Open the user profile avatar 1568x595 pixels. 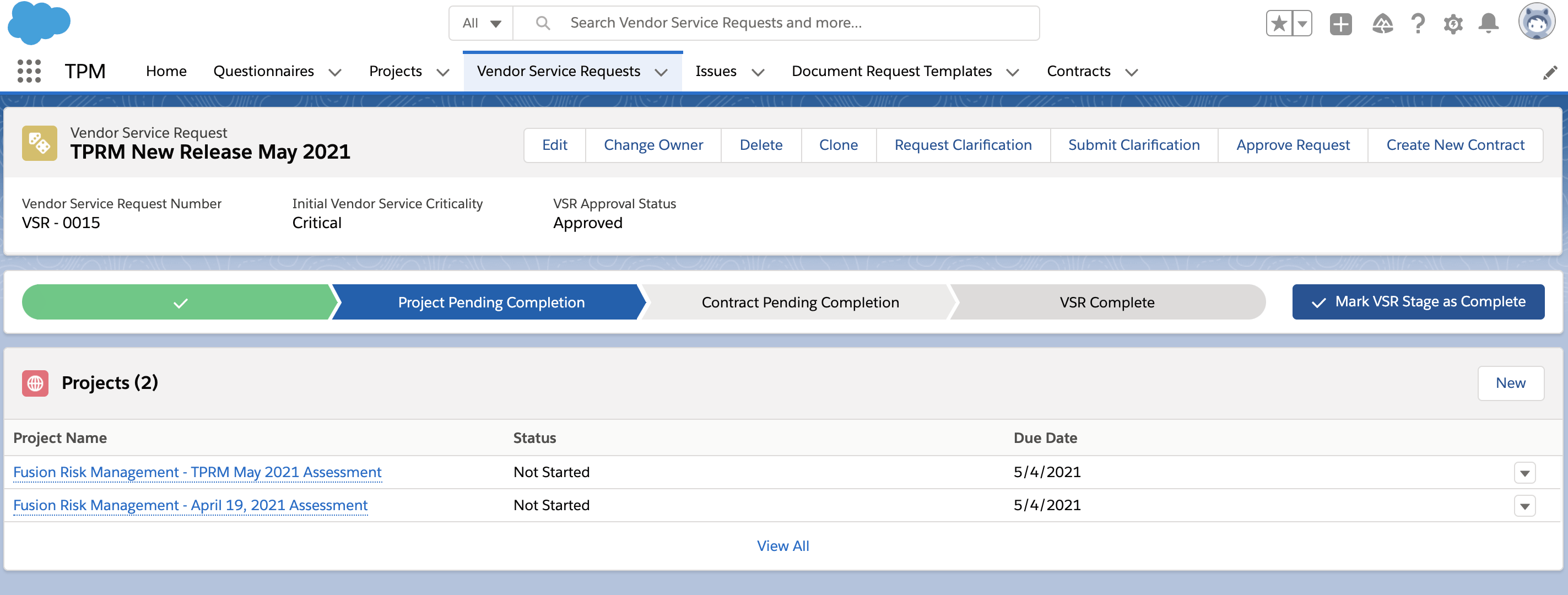1537,22
